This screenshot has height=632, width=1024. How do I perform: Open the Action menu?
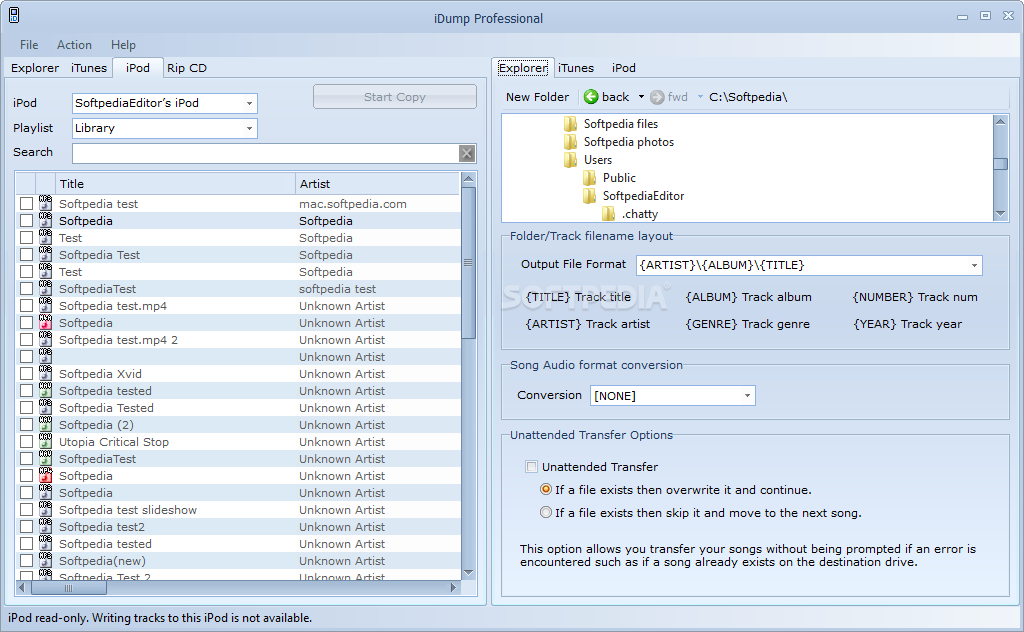click(x=74, y=44)
